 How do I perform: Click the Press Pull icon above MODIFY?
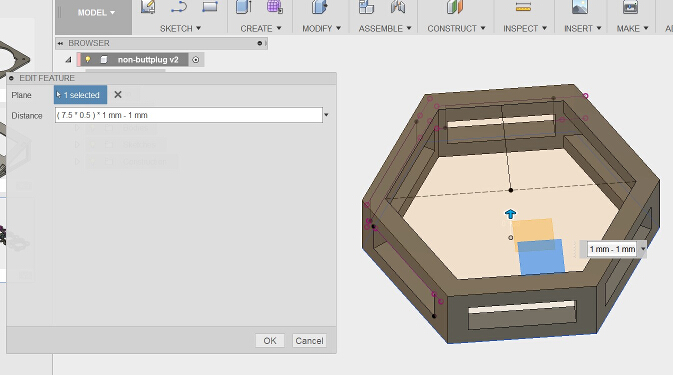click(x=320, y=7)
